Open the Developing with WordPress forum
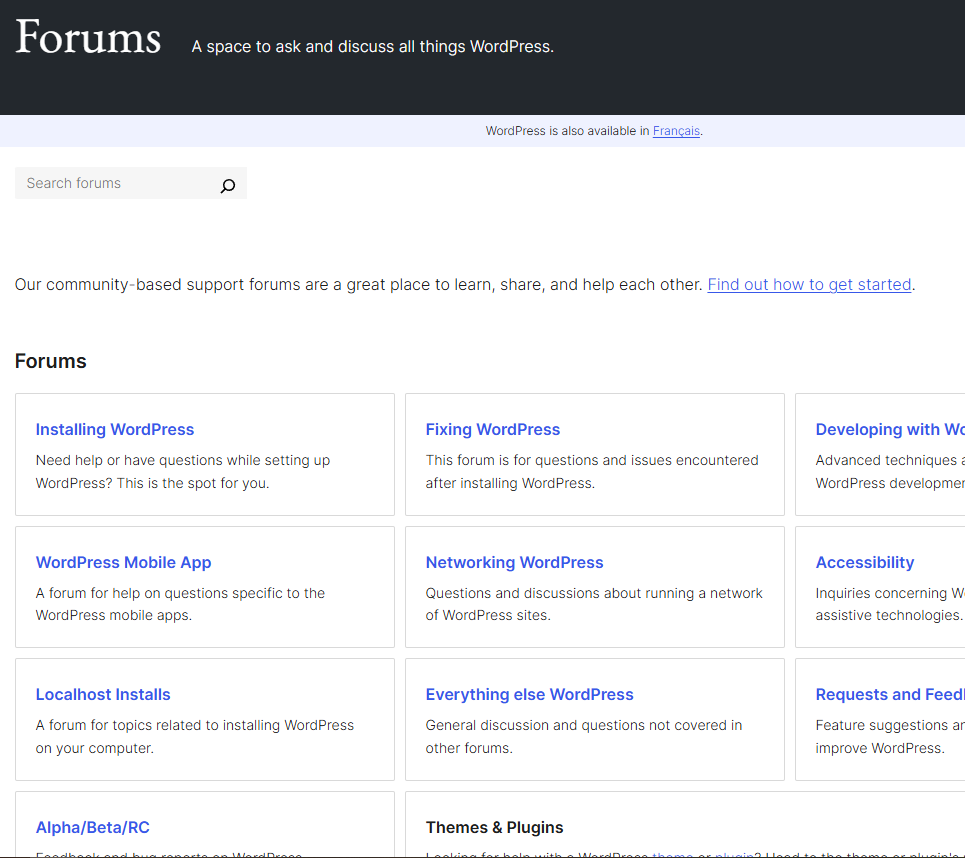Viewport: 965px width, 858px height. [890, 430]
